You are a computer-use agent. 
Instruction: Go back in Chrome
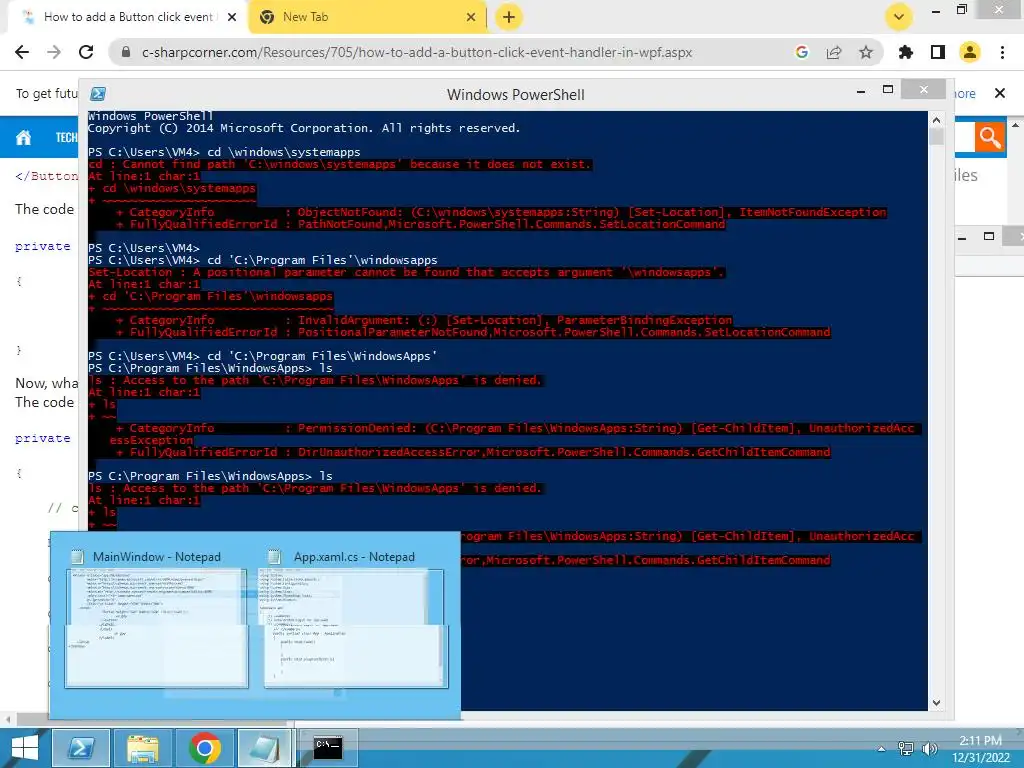[22, 52]
